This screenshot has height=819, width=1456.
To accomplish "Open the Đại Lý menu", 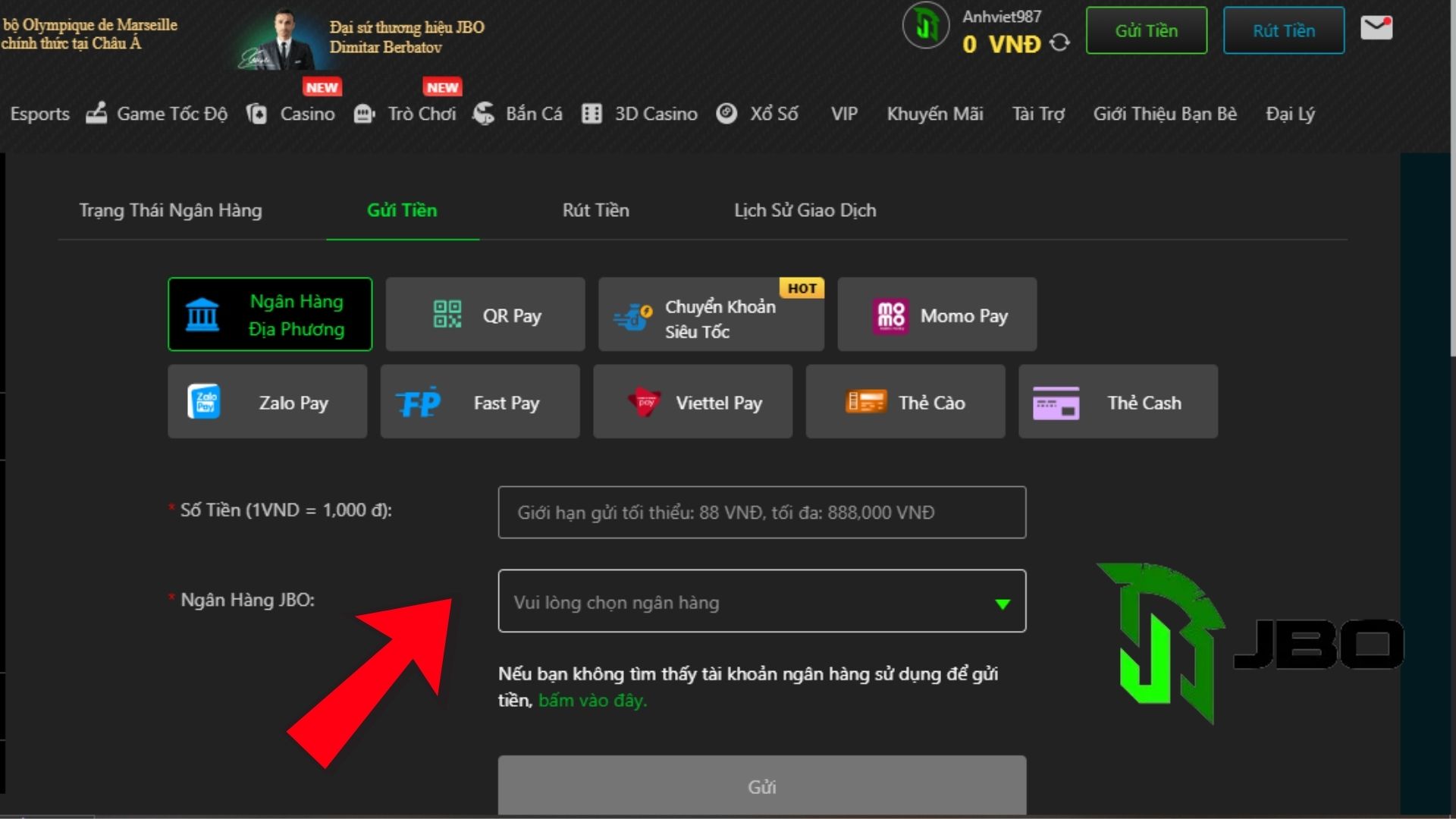I will pos(1290,114).
